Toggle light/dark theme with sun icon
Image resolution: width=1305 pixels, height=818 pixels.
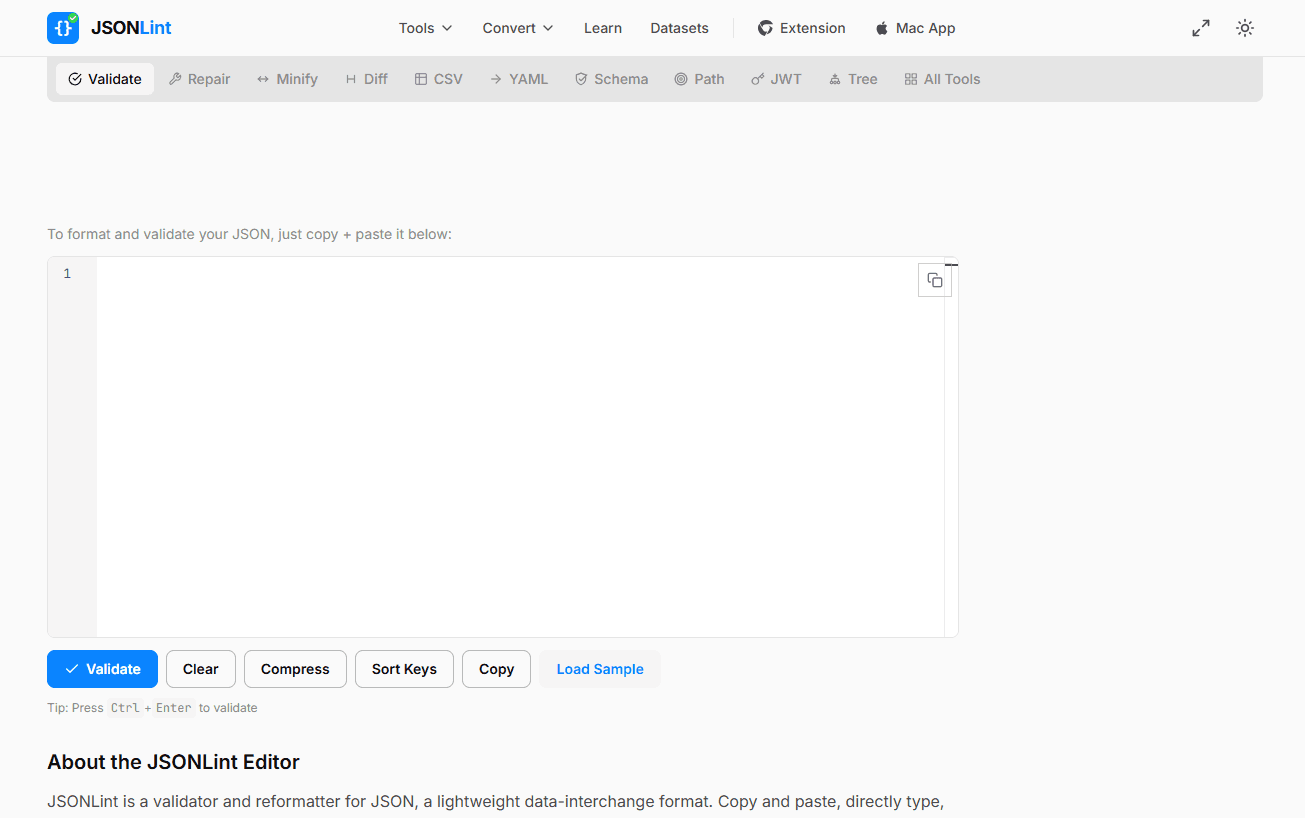click(1244, 27)
